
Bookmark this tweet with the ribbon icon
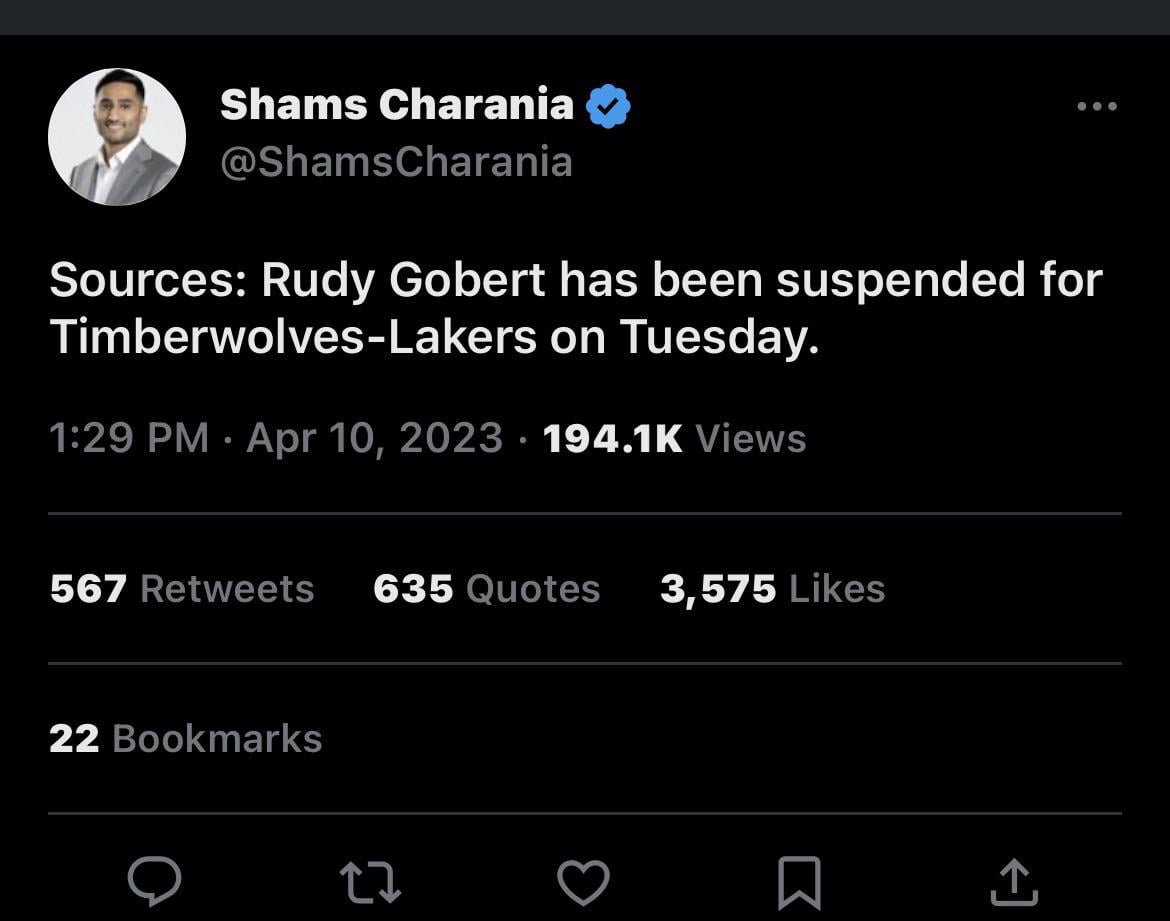799,883
